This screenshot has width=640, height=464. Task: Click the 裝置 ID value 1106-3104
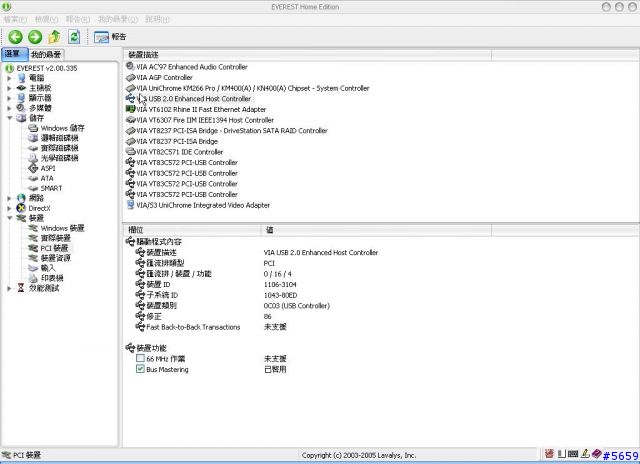(280, 284)
